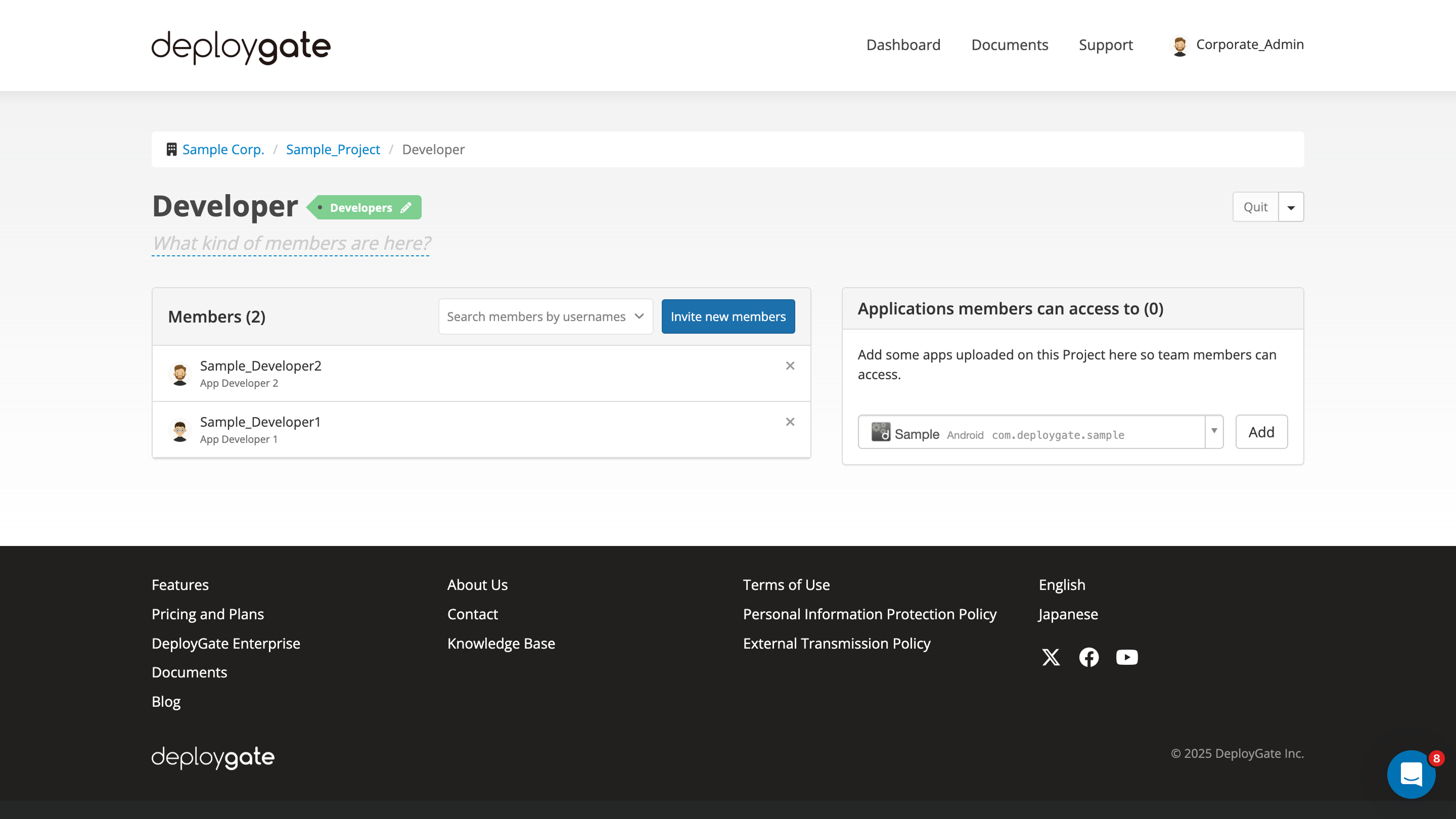Open DeployGate's X (Twitter) page

click(1050, 657)
